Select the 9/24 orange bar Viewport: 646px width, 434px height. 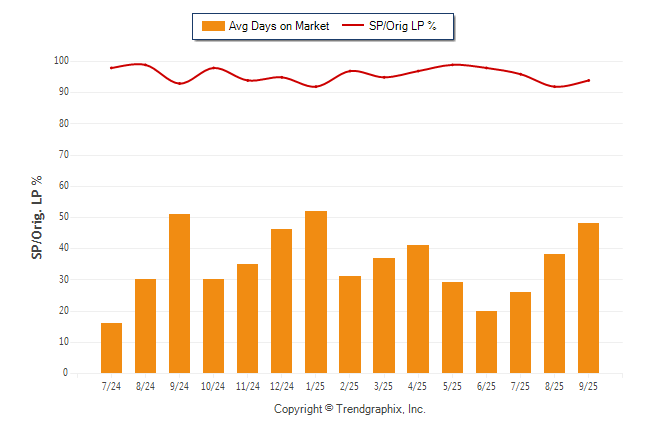click(x=179, y=293)
